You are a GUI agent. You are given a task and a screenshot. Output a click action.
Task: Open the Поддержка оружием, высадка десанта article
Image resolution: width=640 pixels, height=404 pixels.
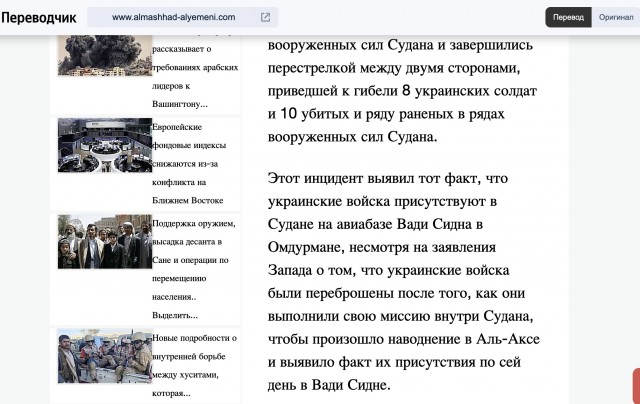(194, 269)
